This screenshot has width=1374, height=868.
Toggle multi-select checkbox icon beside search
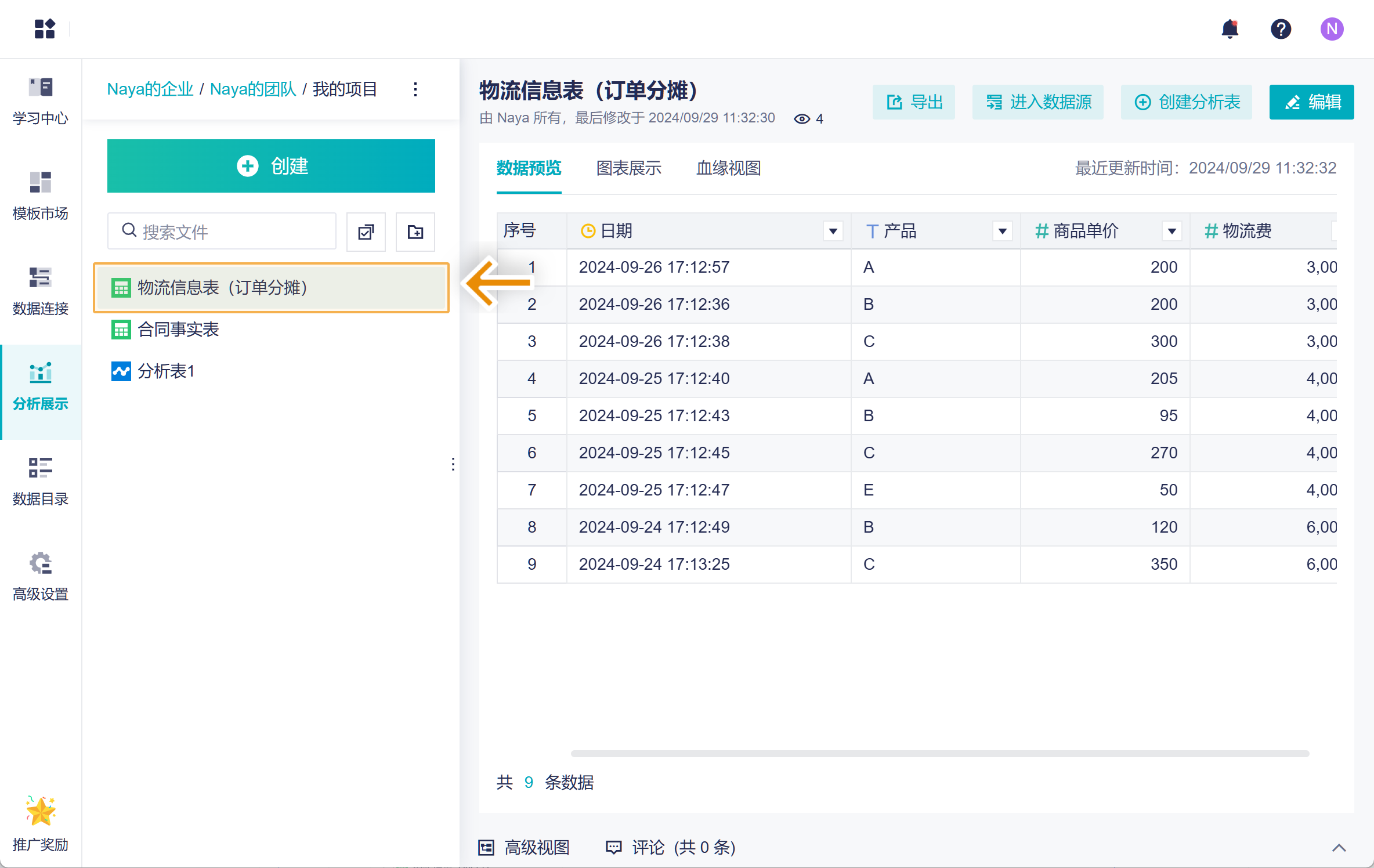coord(366,232)
